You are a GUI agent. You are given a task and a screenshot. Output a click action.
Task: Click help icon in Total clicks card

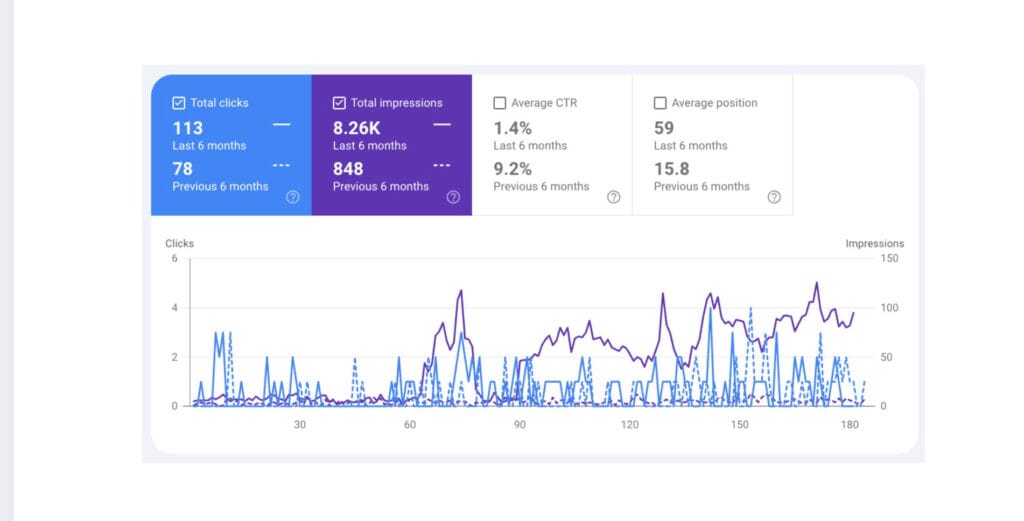(292, 197)
